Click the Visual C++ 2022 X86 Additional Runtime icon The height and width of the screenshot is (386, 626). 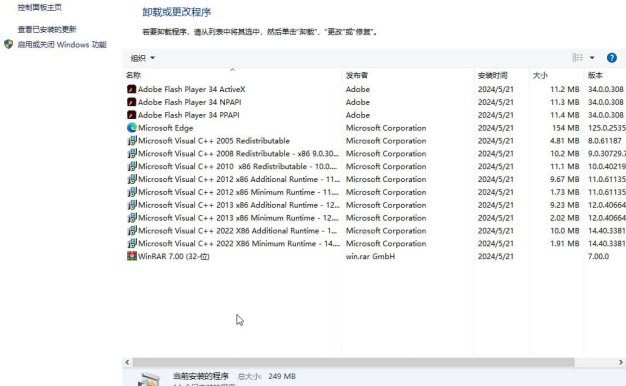[x=132, y=230]
